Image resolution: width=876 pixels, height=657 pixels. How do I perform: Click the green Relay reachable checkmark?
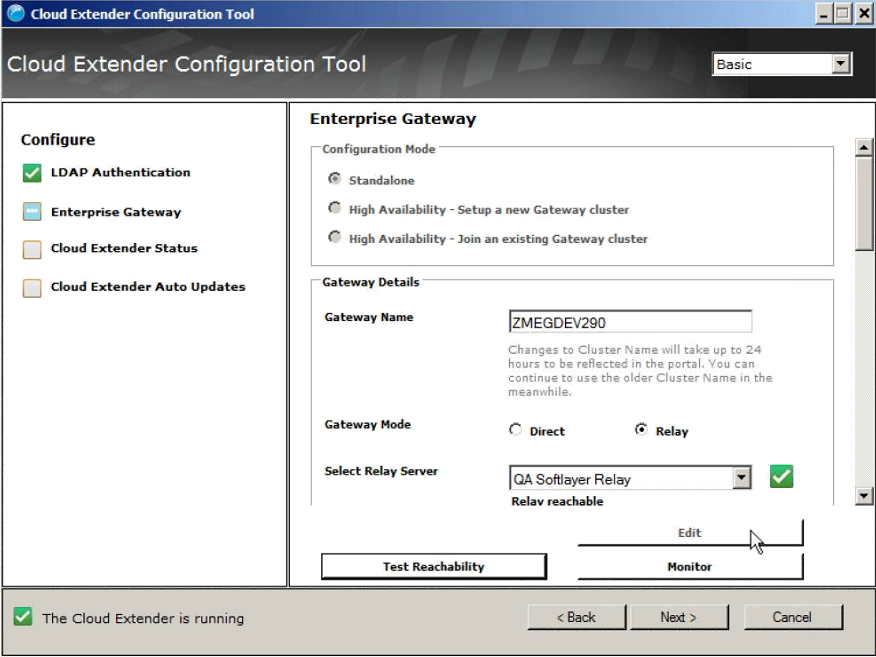pyautogui.click(x=781, y=476)
